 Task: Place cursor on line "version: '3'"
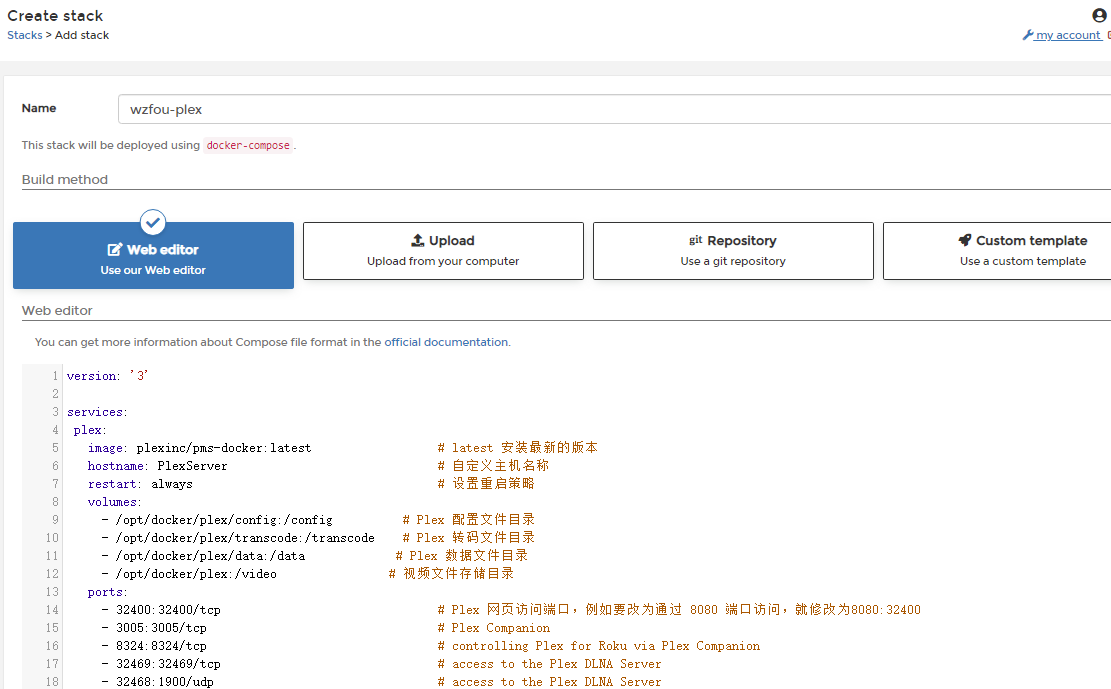107,376
